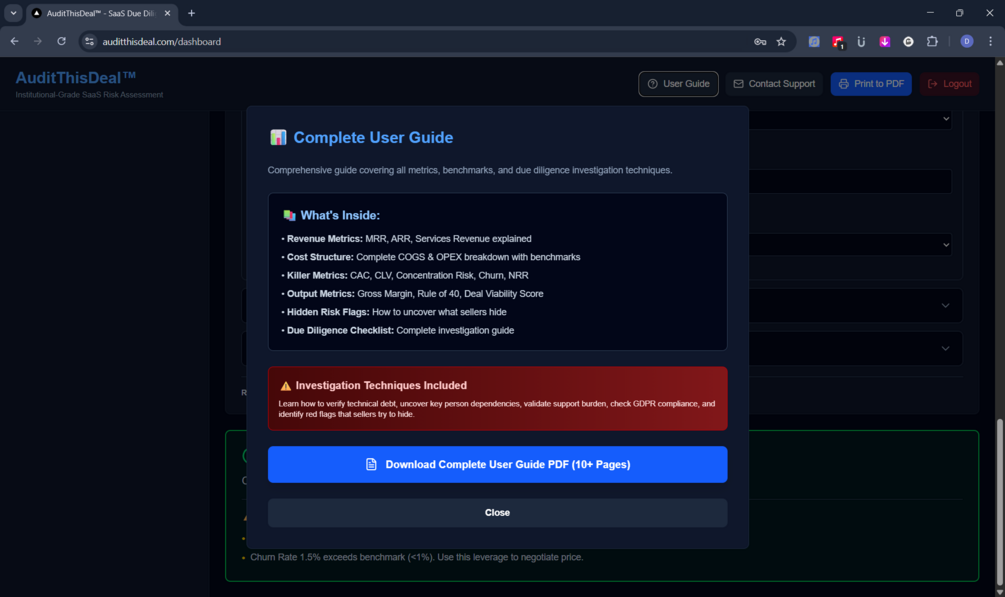The height and width of the screenshot is (597, 1005).
Task: Click the question mark icon on User Guide
Action: pyautogui.click(x=652, y=84)
